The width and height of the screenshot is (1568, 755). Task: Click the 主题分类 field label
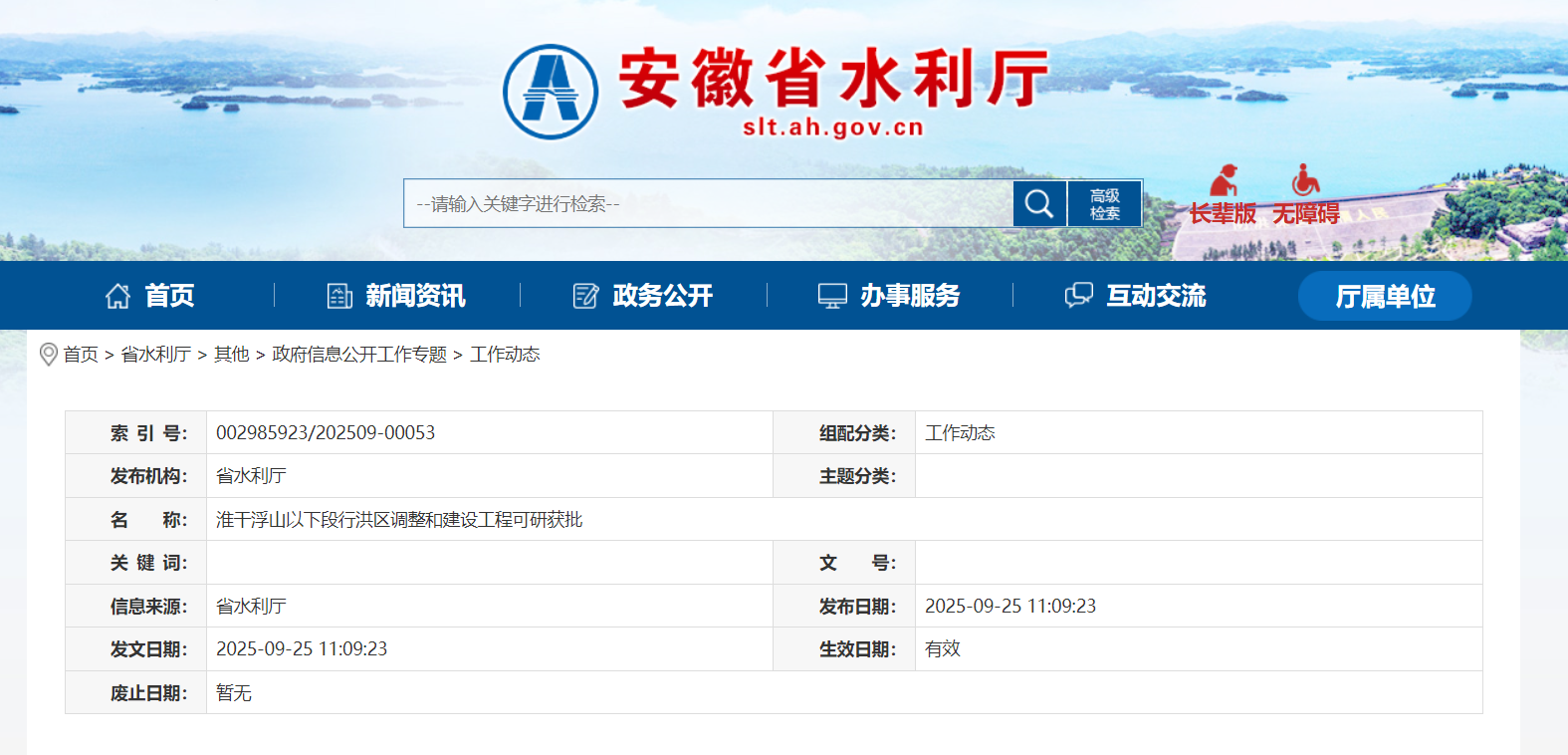point(857,476)
